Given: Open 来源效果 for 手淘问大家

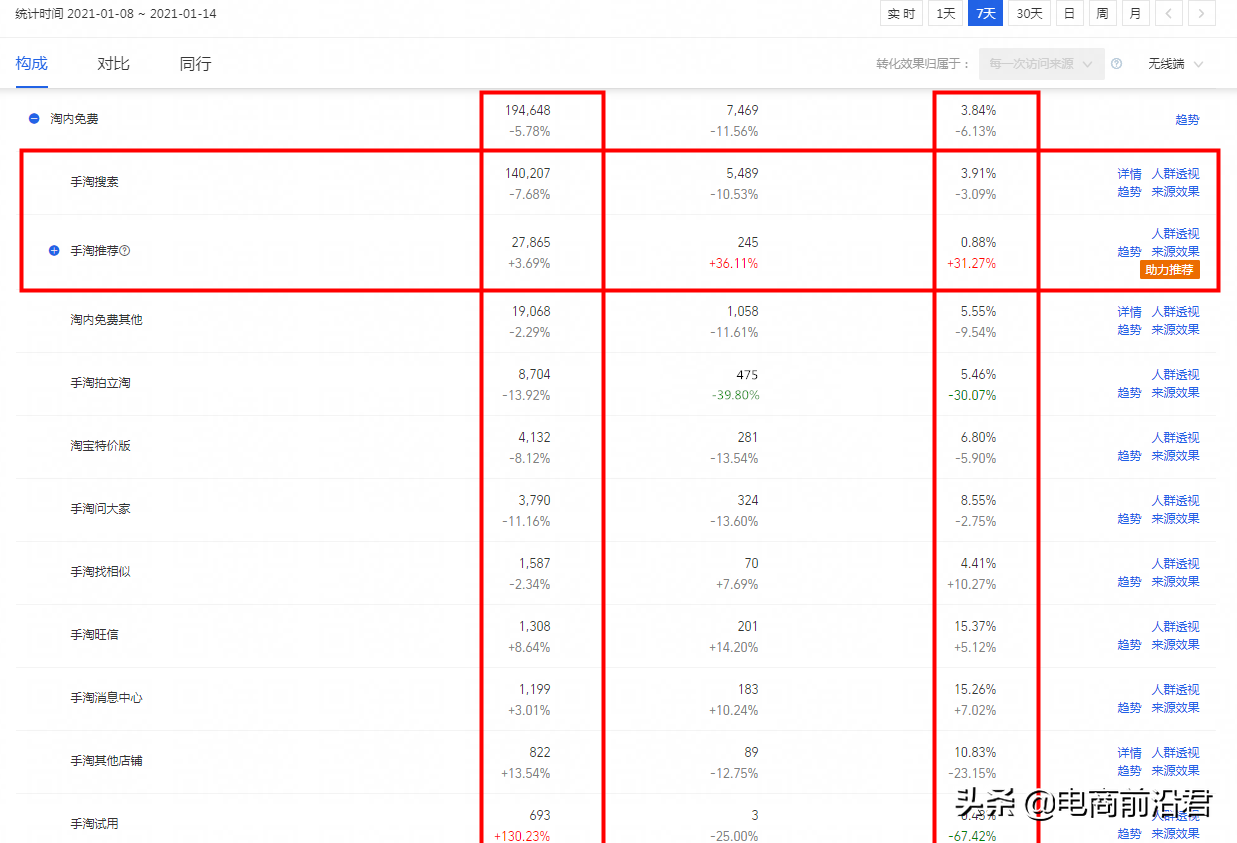Looking at the screenshot, I should coord(1175,519).
